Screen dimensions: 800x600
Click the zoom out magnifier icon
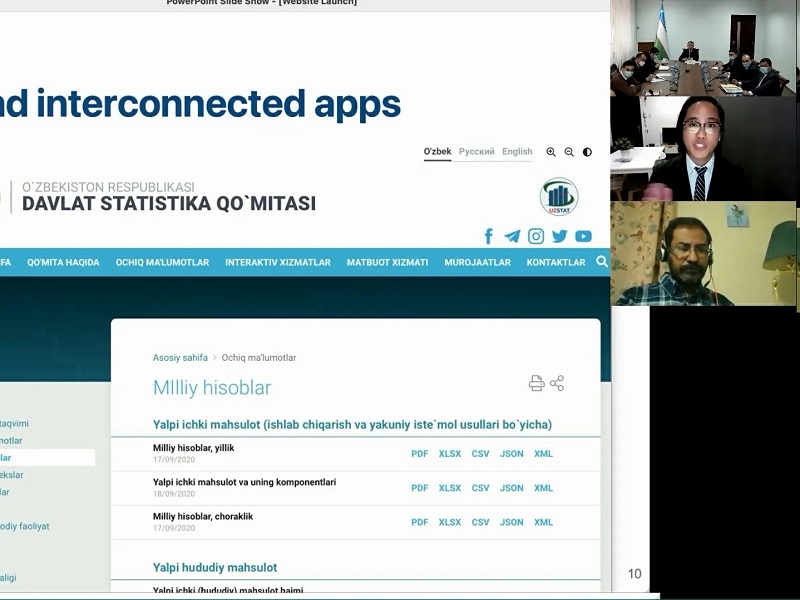coord(569,152)
